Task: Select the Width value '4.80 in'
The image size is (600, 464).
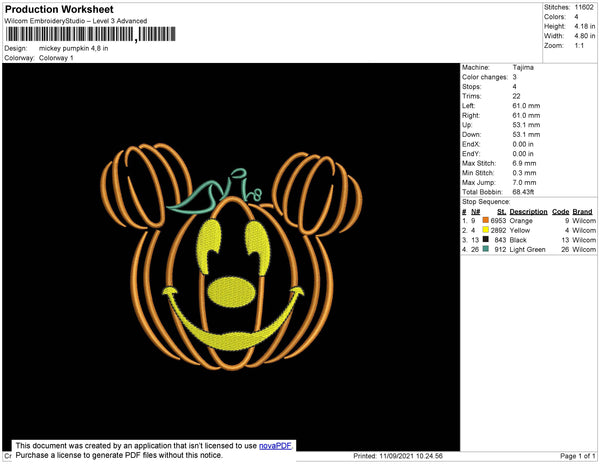Action: tap(585, 36)
